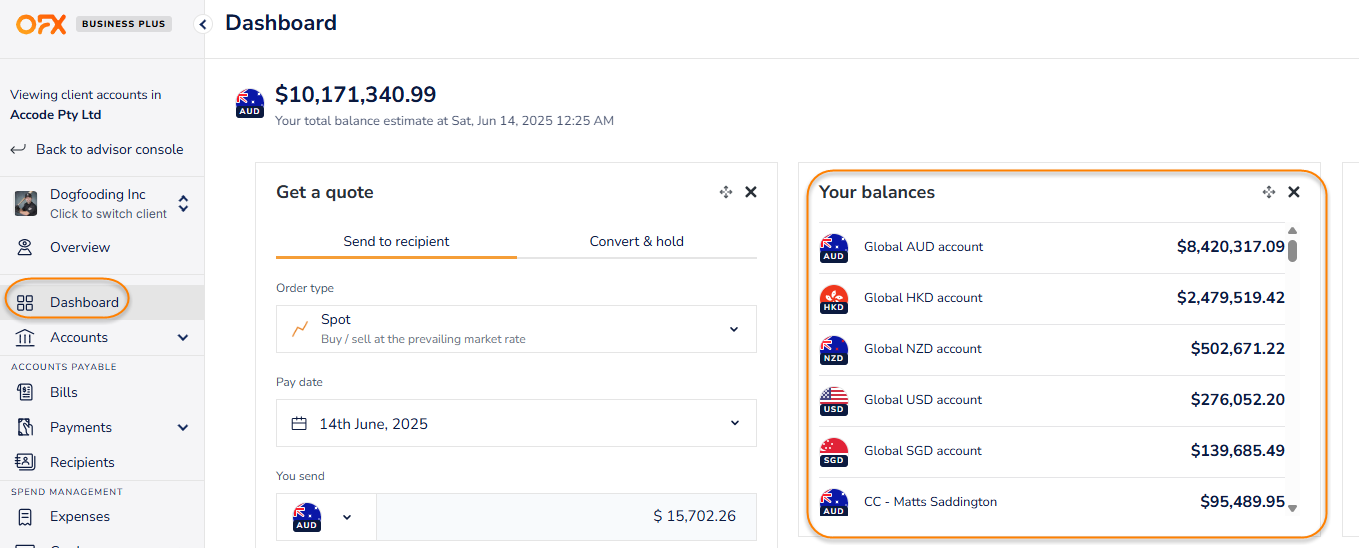This screenshot has width=1359, height=548.
Task: Click the You send amount field
Action: (x=566, y=517)
